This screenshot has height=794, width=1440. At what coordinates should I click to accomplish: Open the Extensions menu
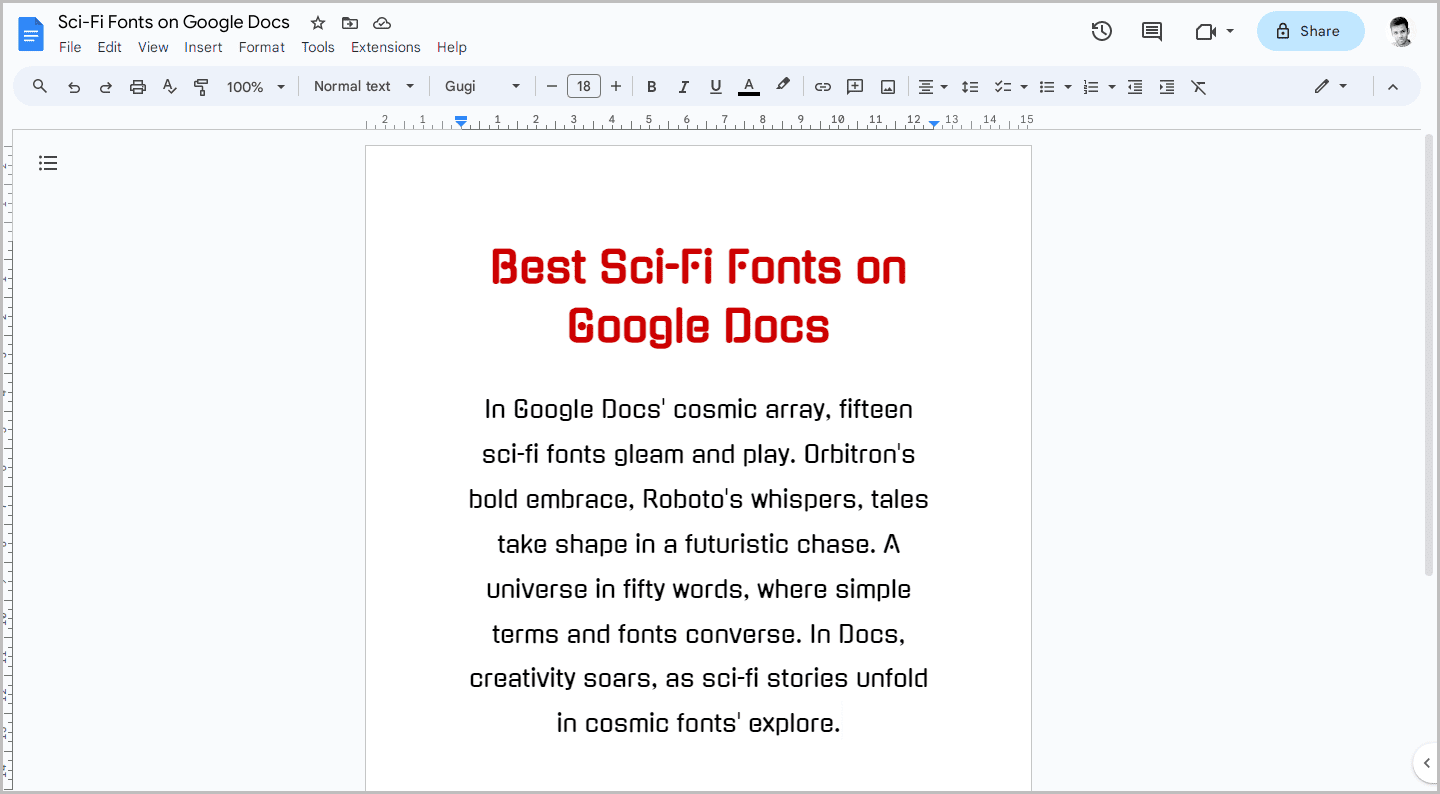(385, 47)
